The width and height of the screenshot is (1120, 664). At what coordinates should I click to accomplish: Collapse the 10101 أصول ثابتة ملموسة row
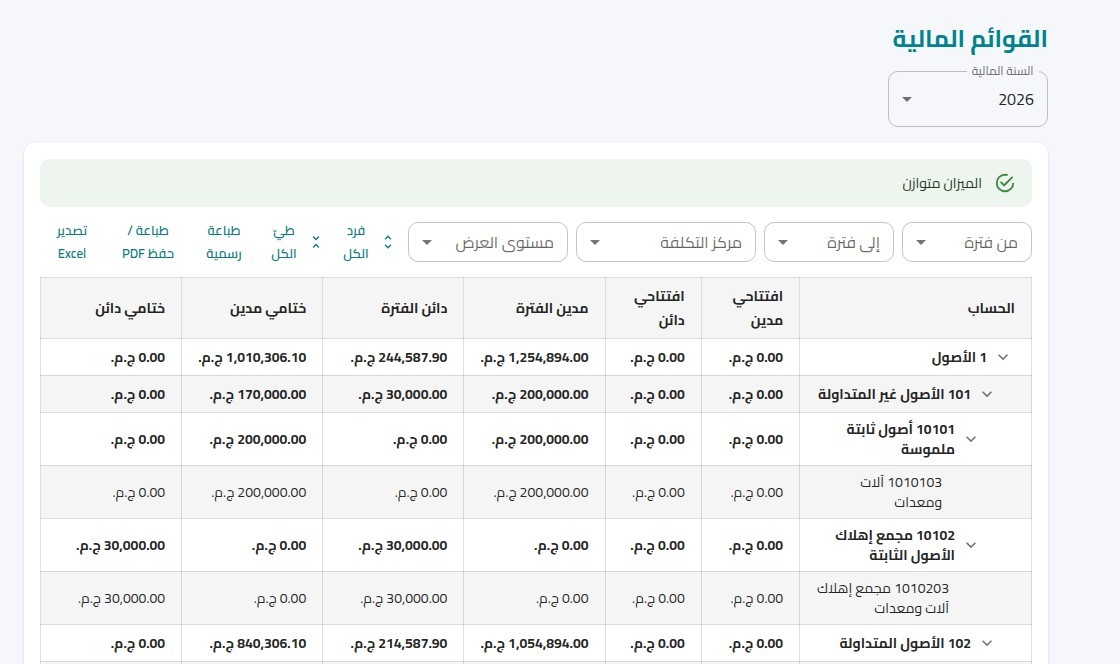click(971, 439)
